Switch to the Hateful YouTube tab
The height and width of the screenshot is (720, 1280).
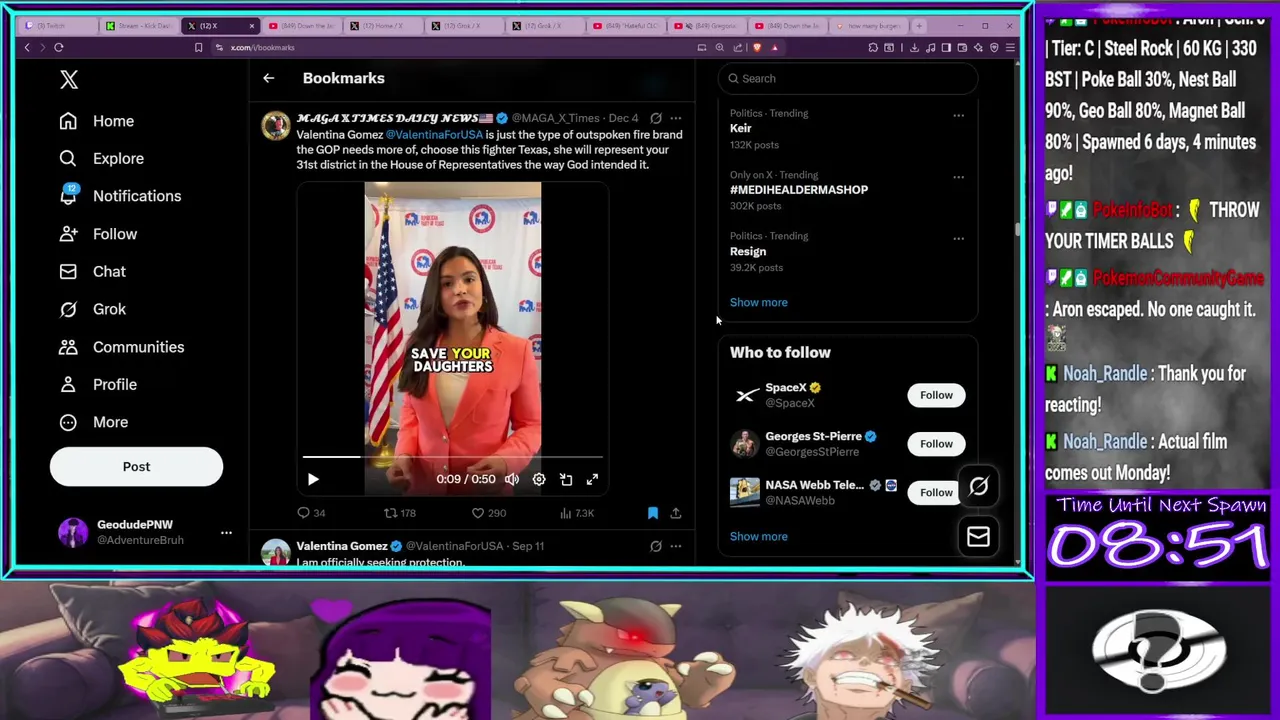pyautogui.click(x=627, y=26)
